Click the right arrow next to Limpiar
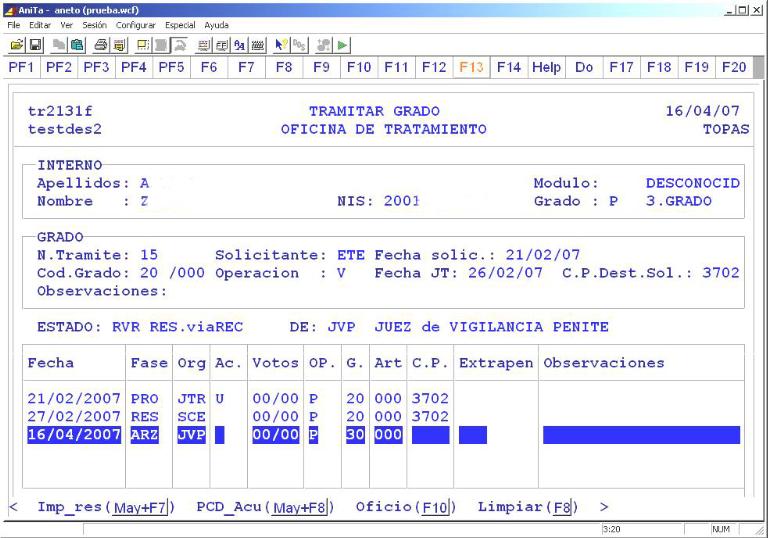This screenshot has height=538, width=768. [604, 507]
